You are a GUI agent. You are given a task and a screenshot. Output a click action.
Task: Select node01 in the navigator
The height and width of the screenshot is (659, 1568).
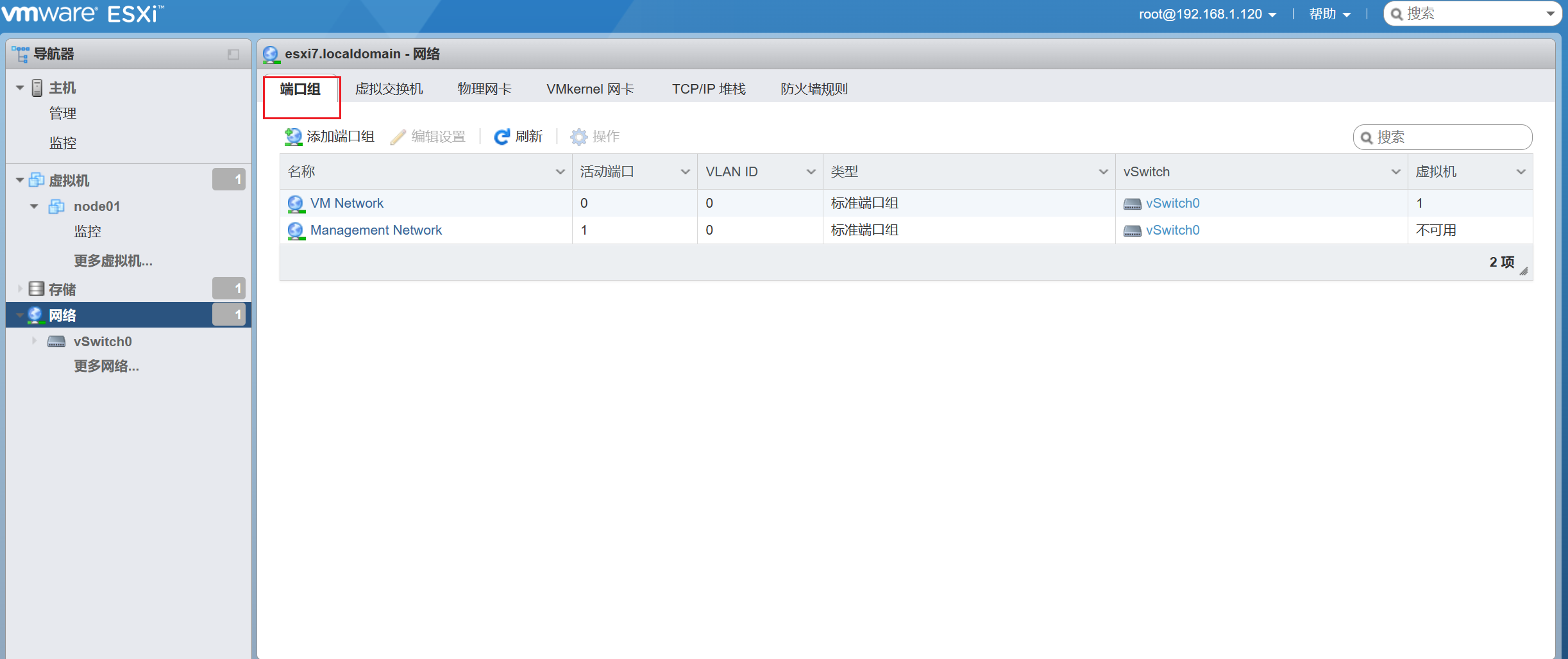97,206
